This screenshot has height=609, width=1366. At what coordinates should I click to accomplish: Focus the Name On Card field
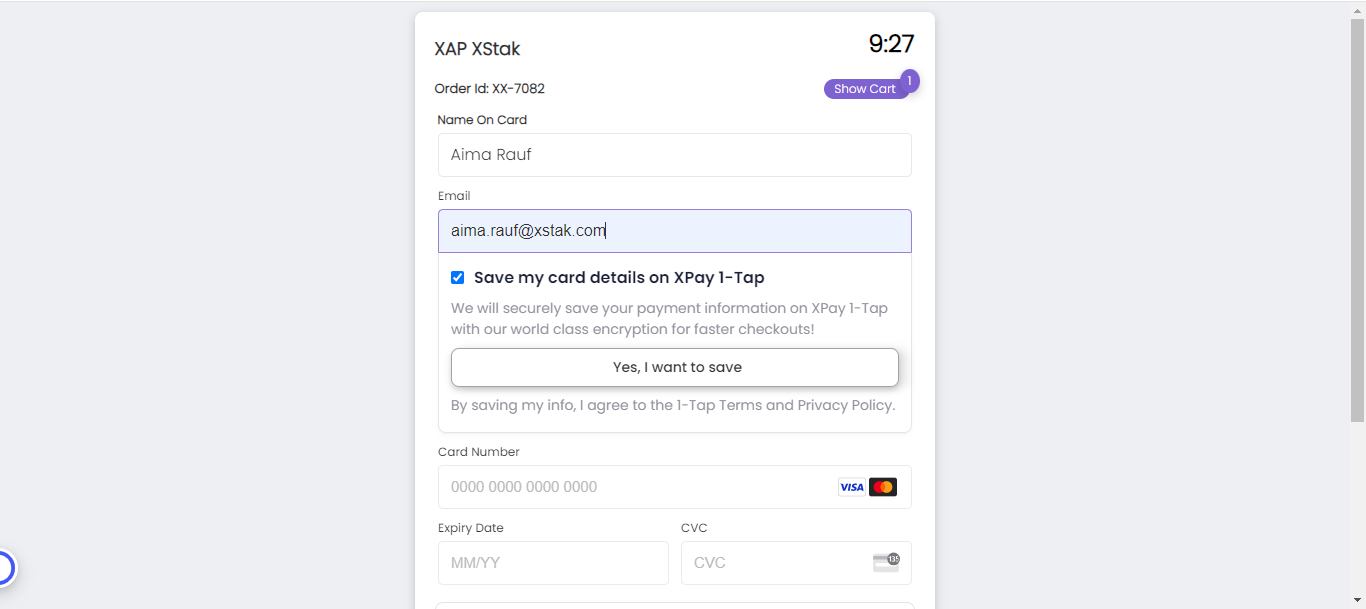[674, 155]
